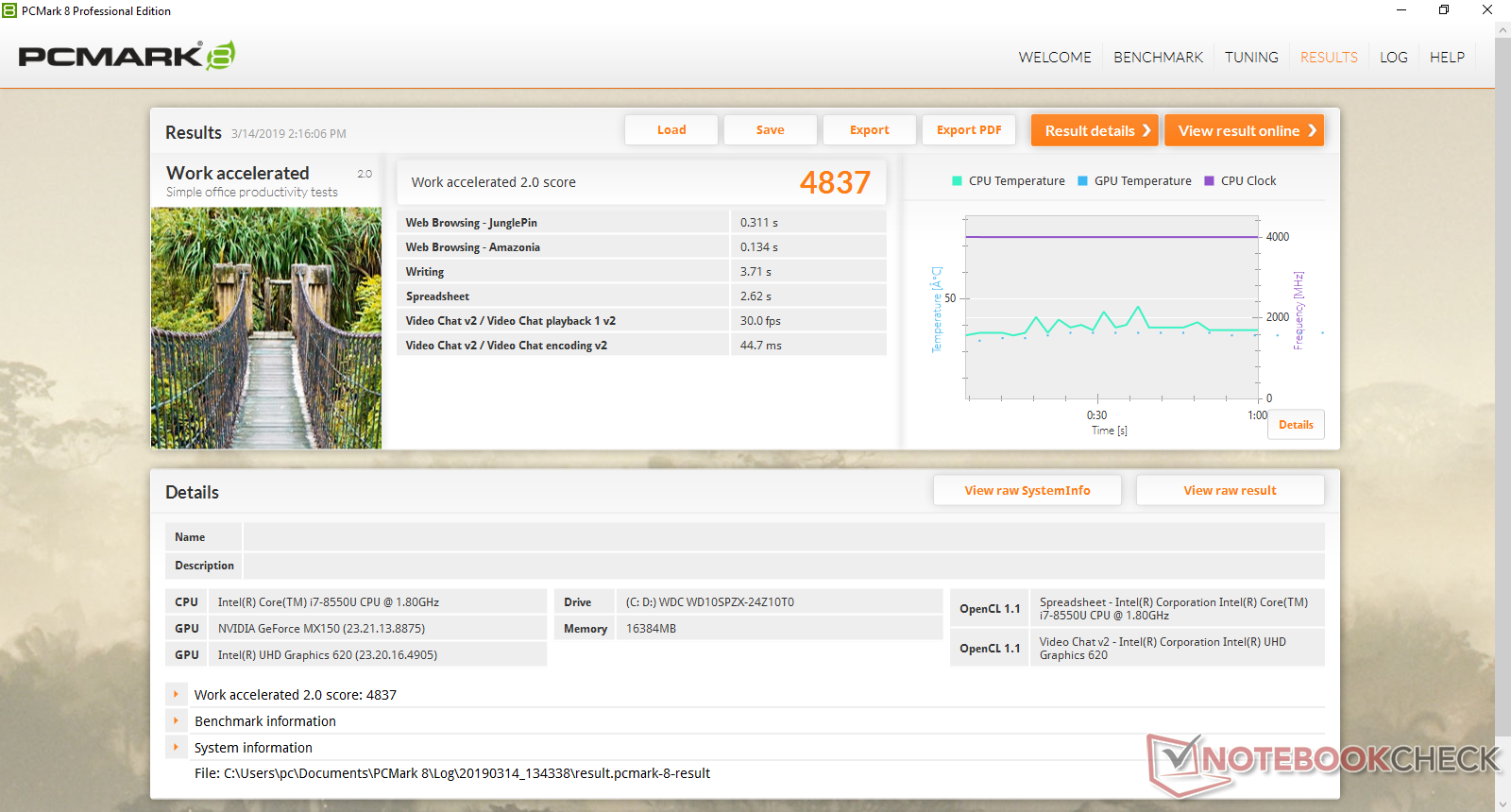The width and height of the screenshot is (1511, 812).
Task: Click the Writing result row
Action: [642, 272]
